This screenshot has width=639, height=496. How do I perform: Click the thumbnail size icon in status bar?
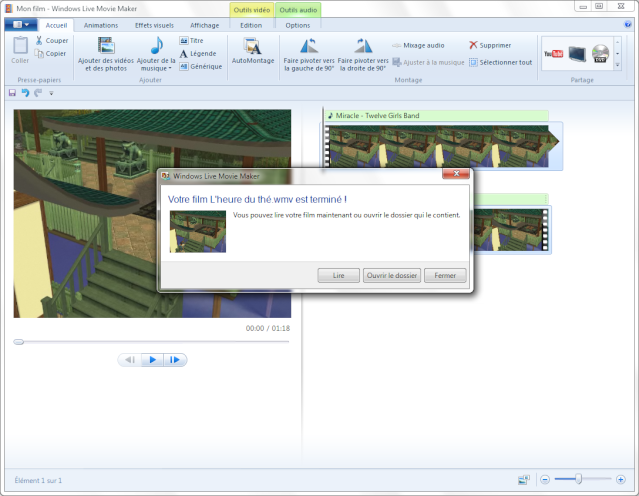click(x=524, y=480)
